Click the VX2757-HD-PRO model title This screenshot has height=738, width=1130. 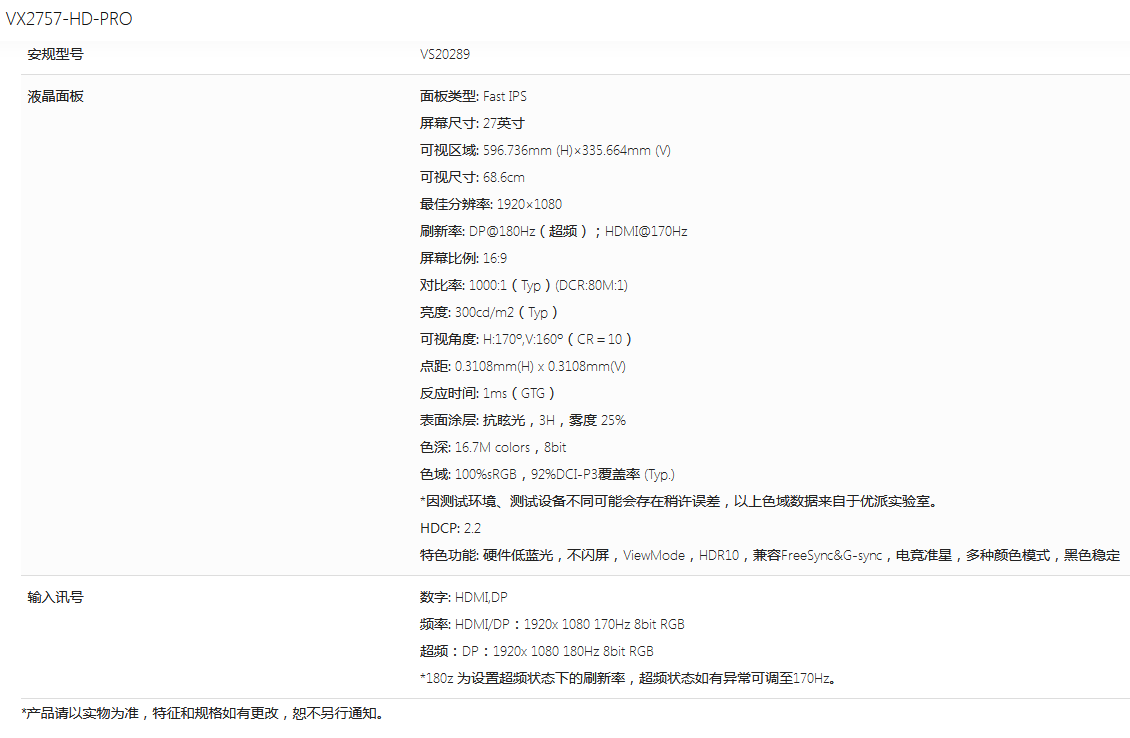(x=69, y=19)
